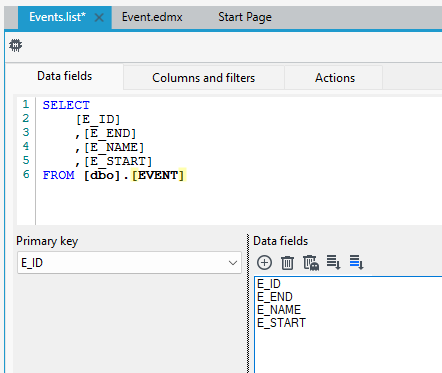Add a new data field with plus icon
442x373 pixels.
pos(264,263)
